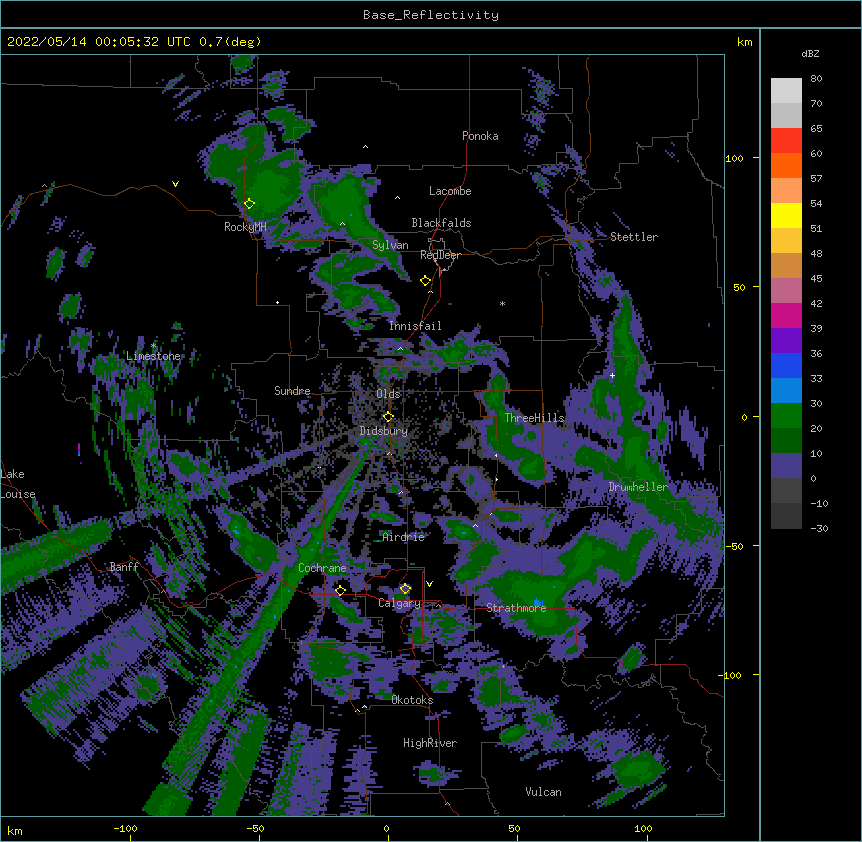The height and width of the screenshot is (842, 862).
Task: Click the Sundre label
Action: click(x=292, y=391)
